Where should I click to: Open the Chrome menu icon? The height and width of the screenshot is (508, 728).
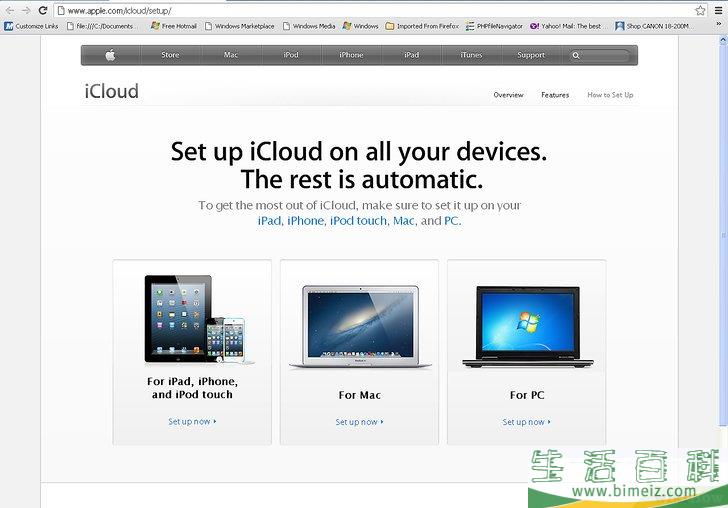point(717,10)
